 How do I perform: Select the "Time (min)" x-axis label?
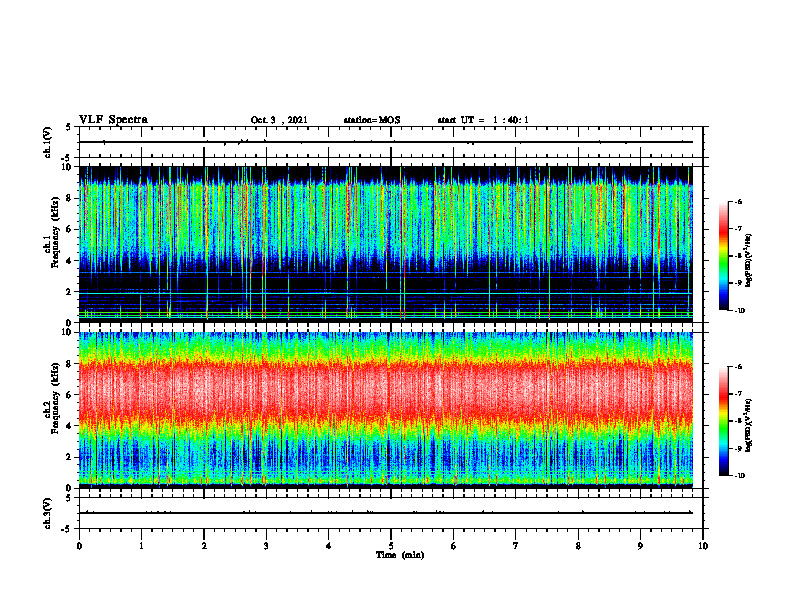tap(400, 555)
